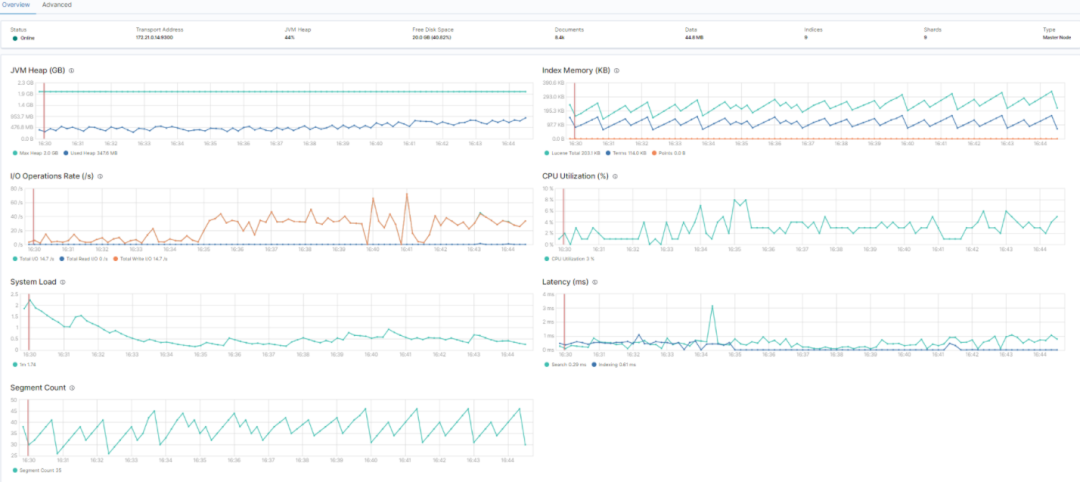Show info for I/O Operations Rate chart
This screenshot has width=1080, height=482.
[100, 176]
